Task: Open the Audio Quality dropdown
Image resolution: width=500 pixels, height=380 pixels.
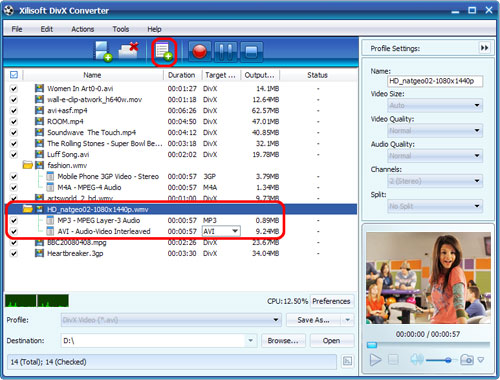Action: (435, 155)
